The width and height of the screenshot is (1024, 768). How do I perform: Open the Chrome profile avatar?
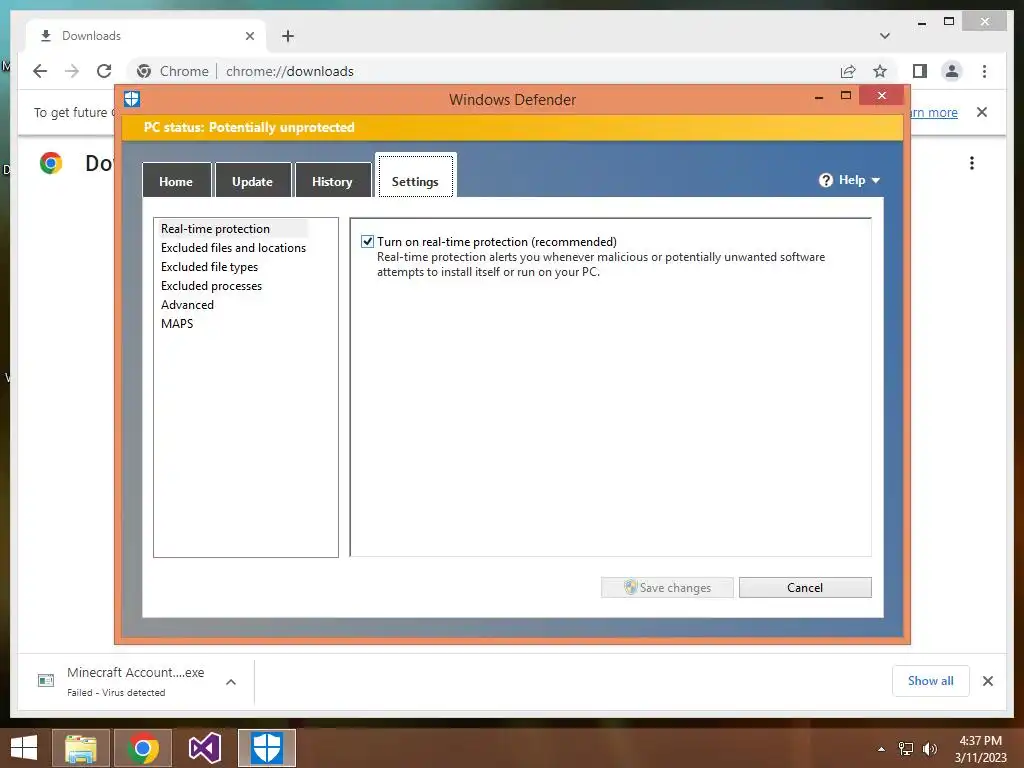[x=952, y=71]
